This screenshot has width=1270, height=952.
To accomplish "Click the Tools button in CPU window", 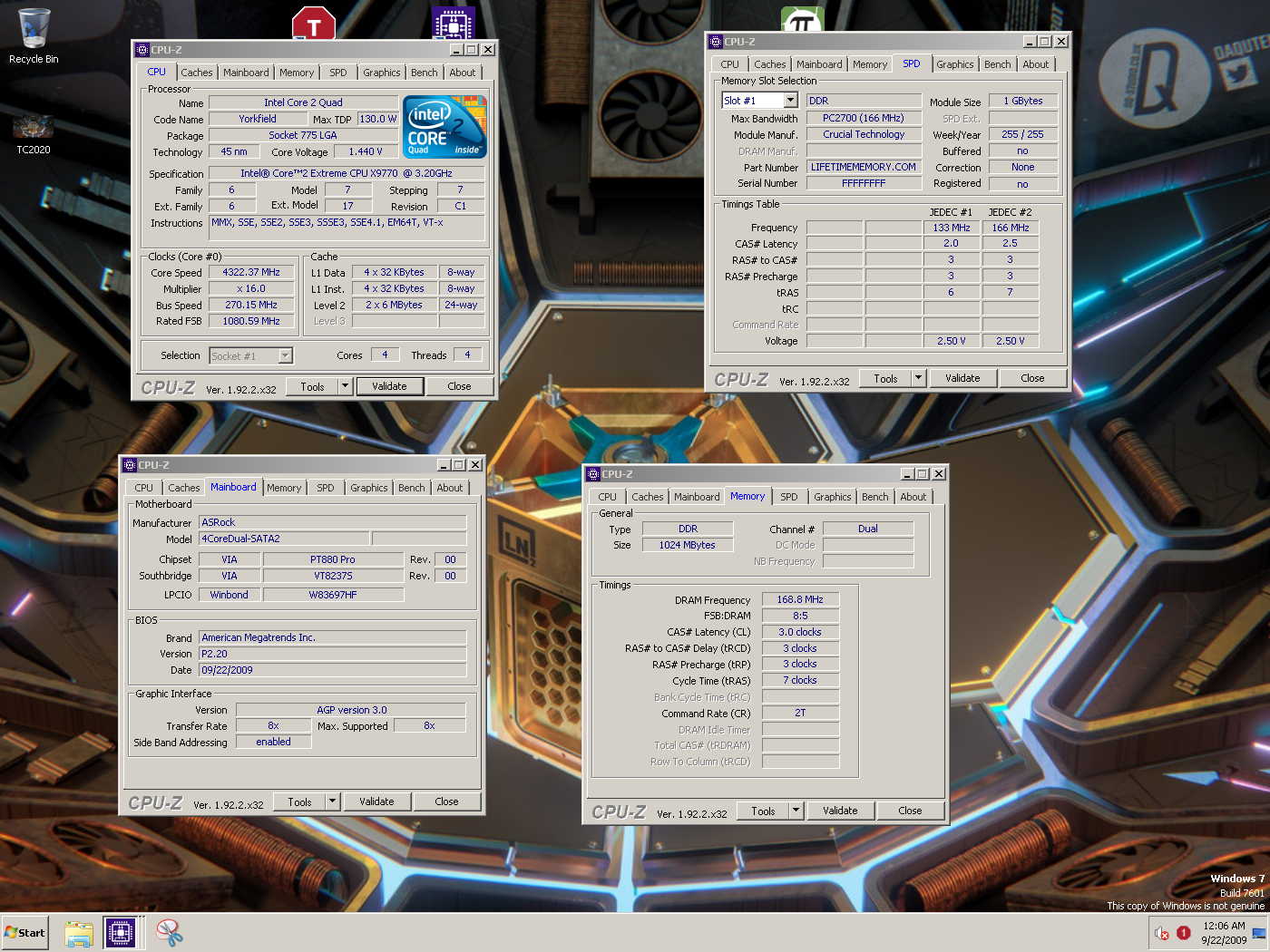I will click(312, 386).
